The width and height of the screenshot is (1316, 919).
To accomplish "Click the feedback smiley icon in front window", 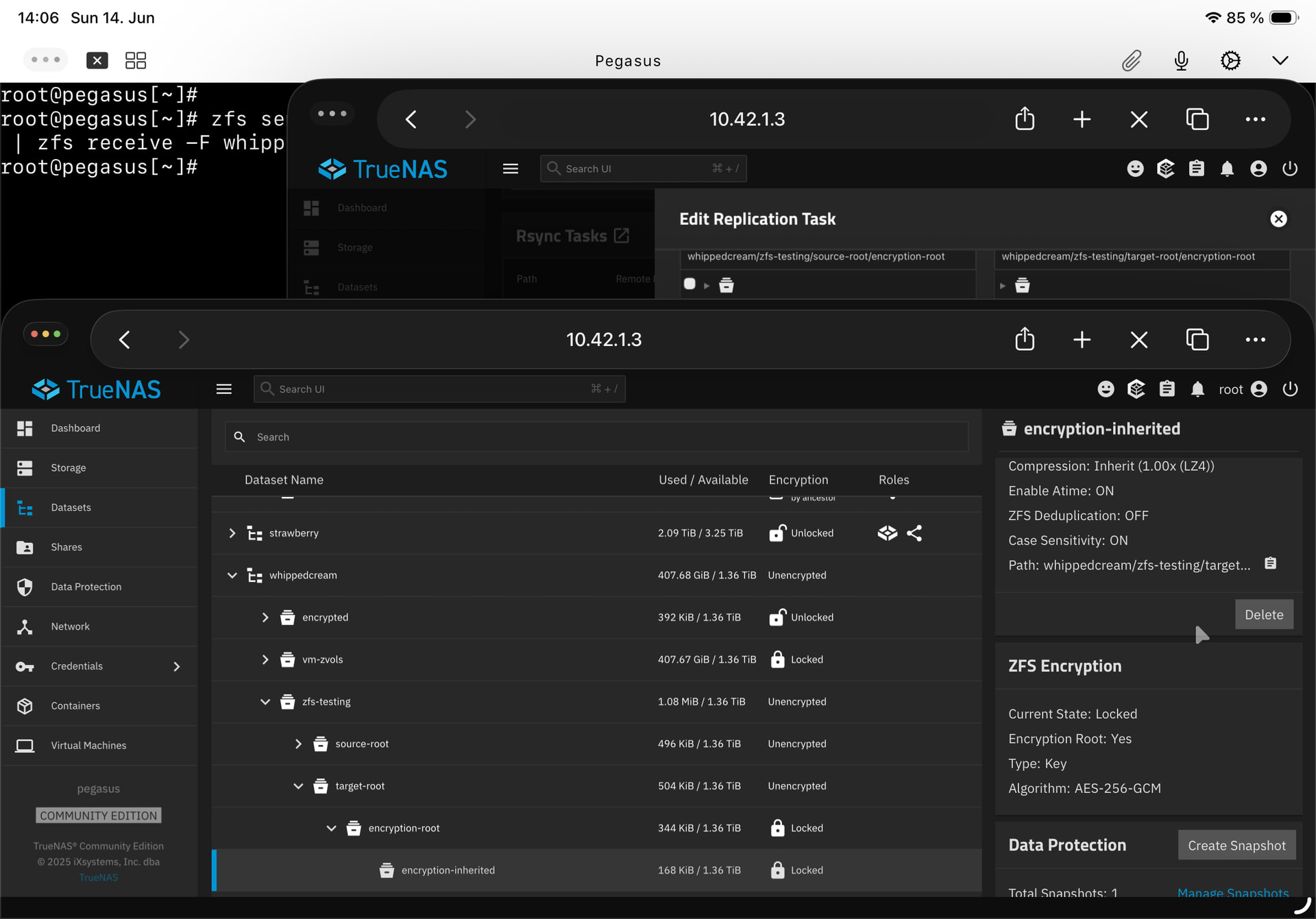I will 1106,389.
